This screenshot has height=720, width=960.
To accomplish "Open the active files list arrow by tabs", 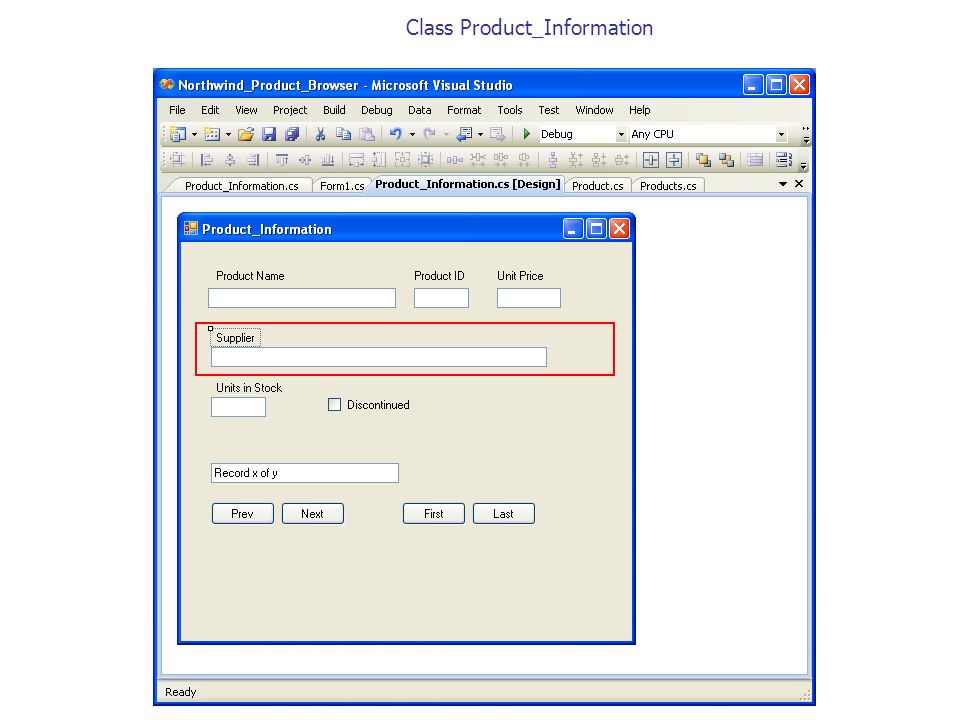I will [782, 184].
